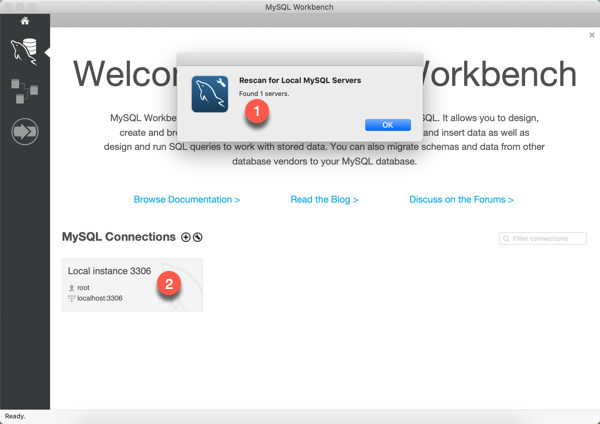Open the Models sidebar icon
The height and width of the screenshot is (424, 600).
click(x=24, y=91)
